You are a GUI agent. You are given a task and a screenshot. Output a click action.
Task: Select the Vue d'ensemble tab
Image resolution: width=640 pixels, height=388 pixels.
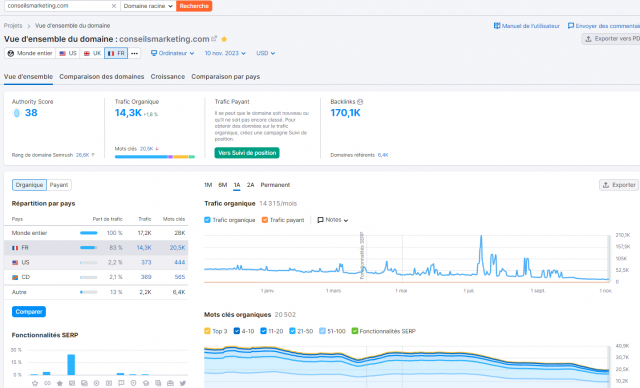point(28,77)
